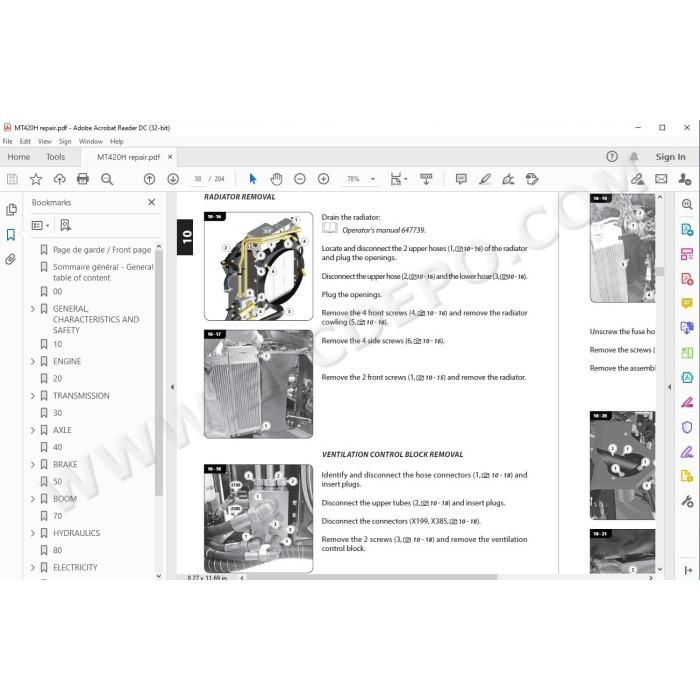Expand GENERAL, CHARACTERISTICS AND SAFETY bookmark

[33, 309]
